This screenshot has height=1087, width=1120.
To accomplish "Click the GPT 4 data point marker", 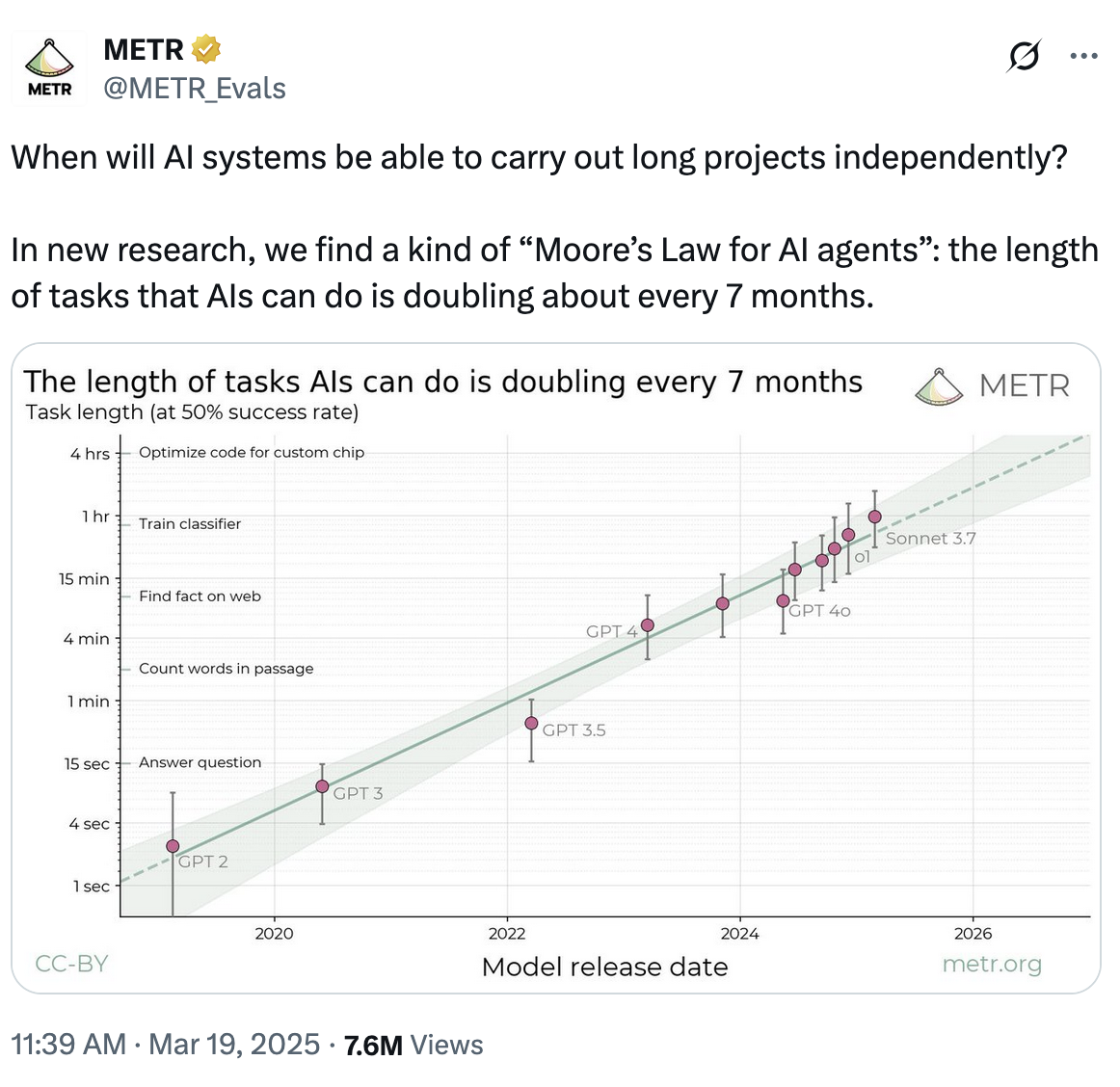I will coord(648,625).
